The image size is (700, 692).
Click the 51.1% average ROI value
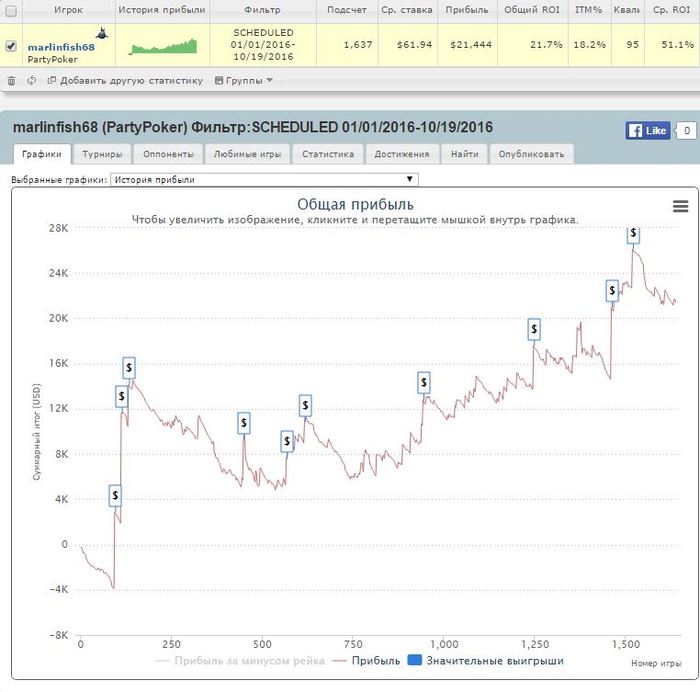(x=677, y=45)
